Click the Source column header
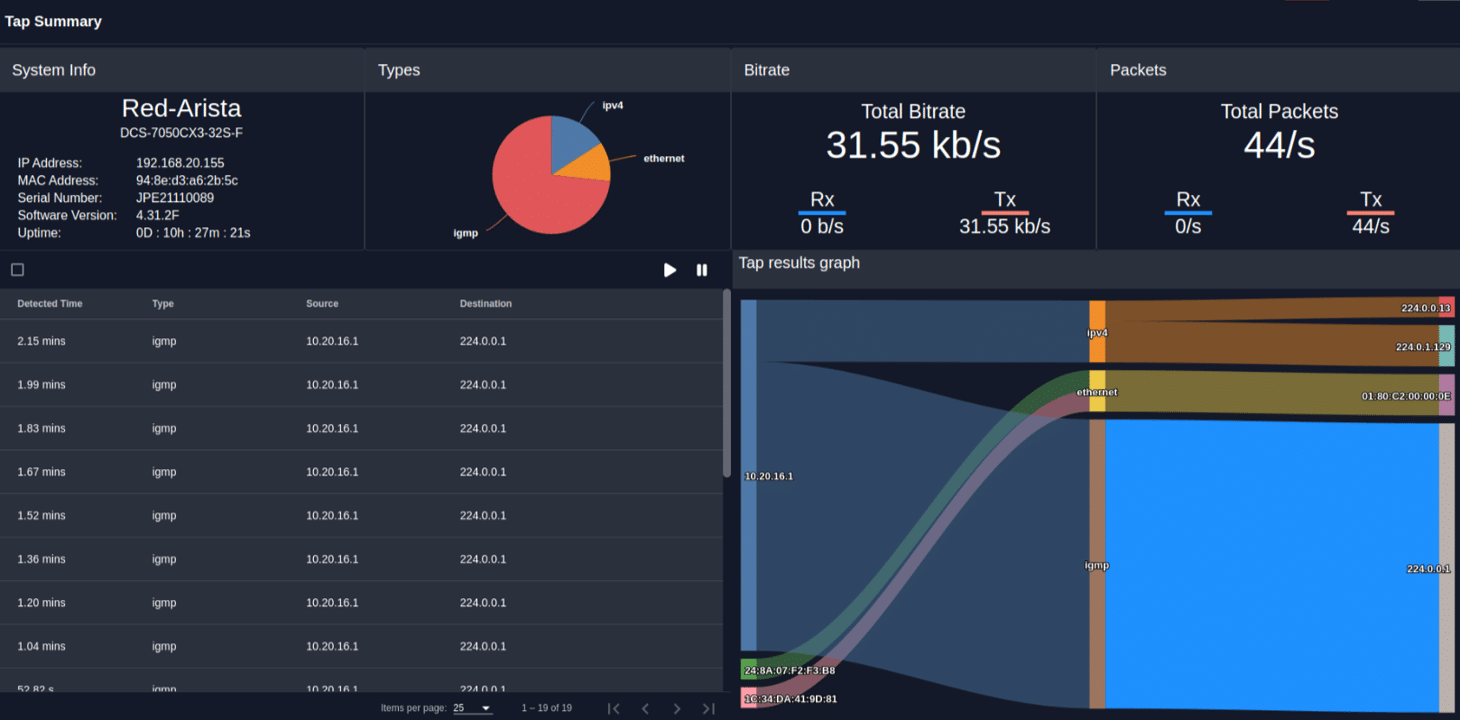 pos(322,304)
